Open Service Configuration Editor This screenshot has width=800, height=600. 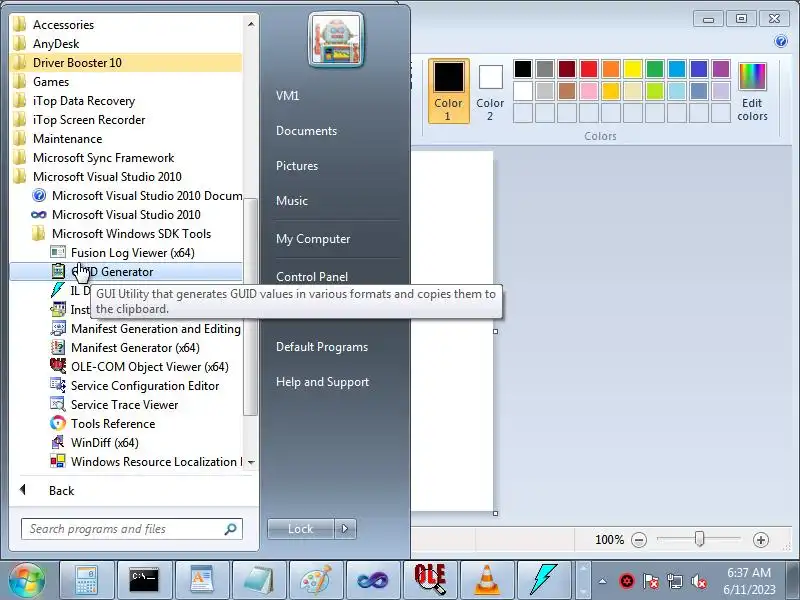[x=135, y=386]
